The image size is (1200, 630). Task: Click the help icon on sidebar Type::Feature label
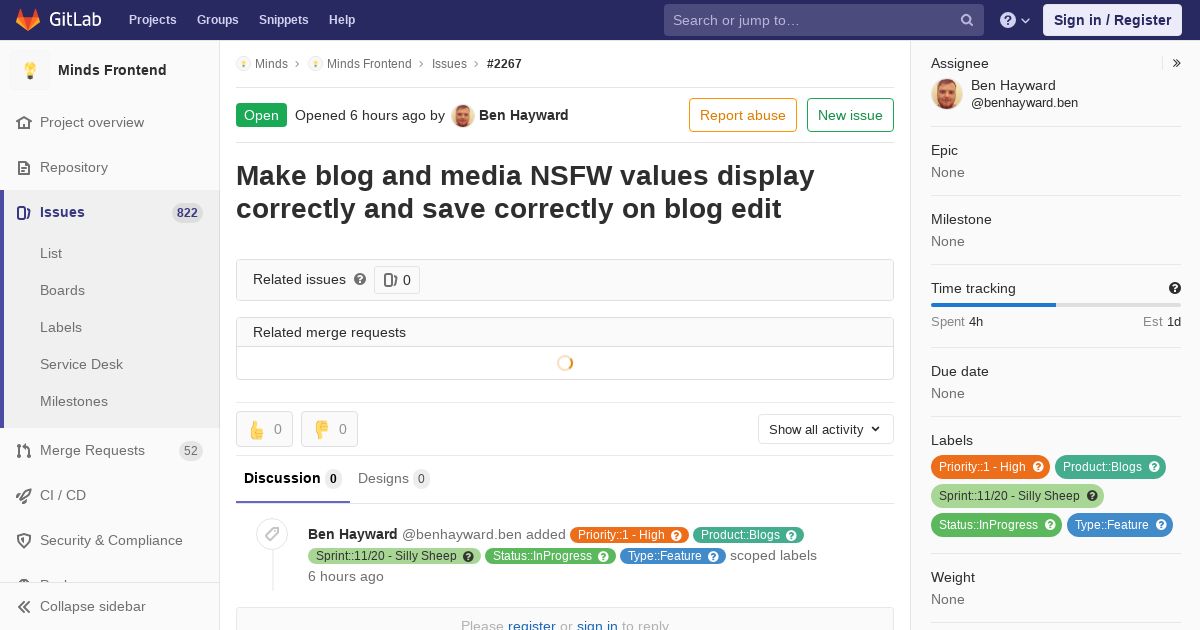tap(1161, 525)
